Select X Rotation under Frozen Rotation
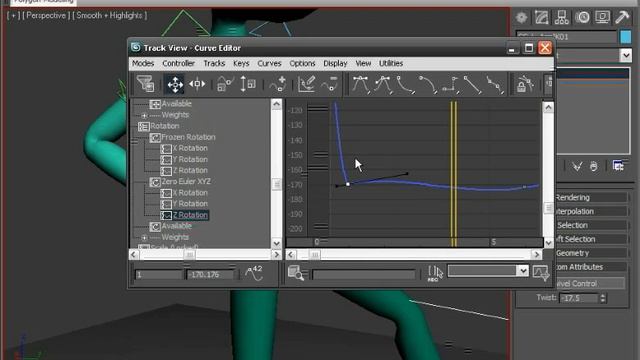Screen dimensions: 640x360 click(x=190, y=148)
